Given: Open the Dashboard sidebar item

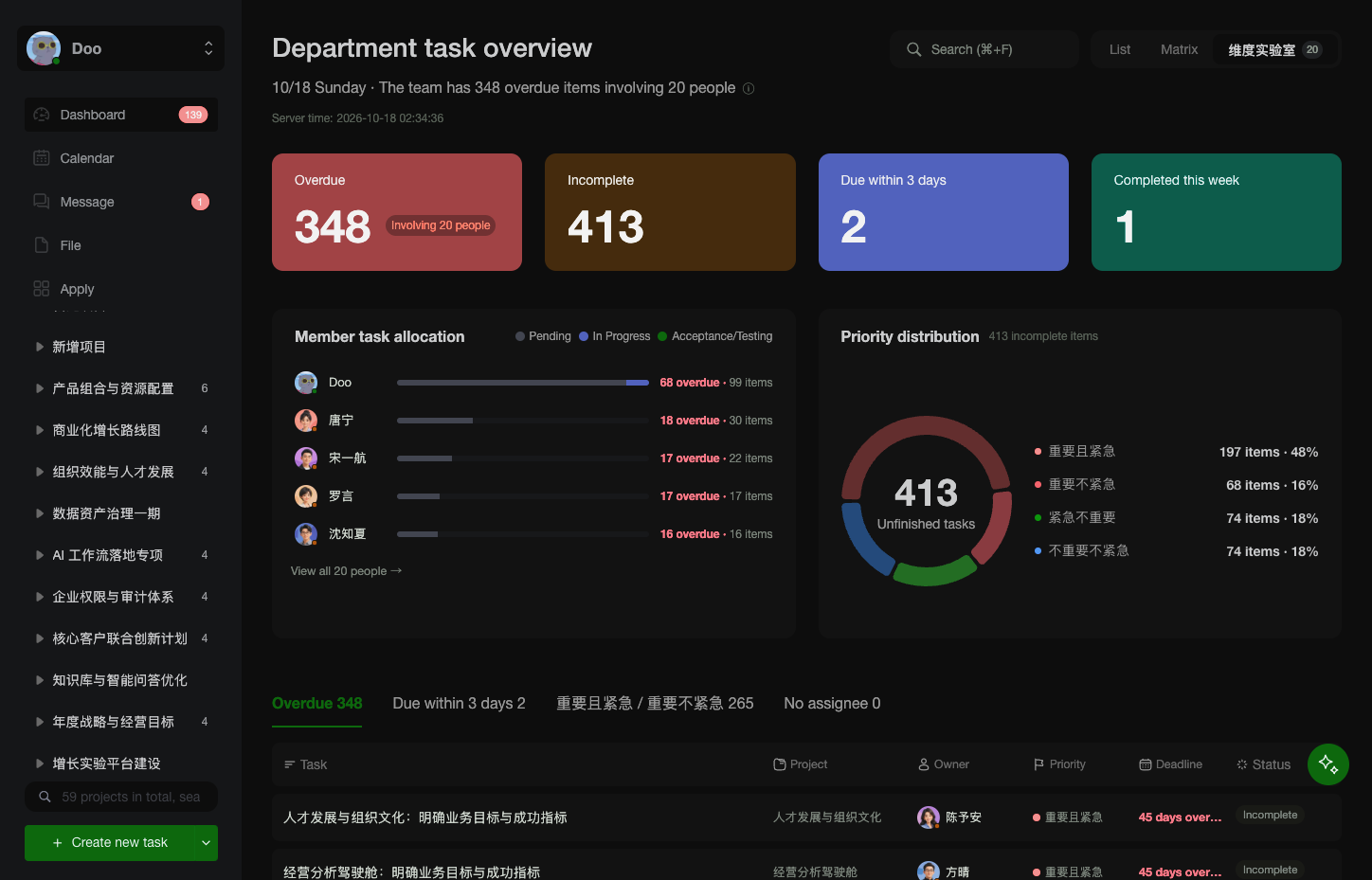Looking at the screenshot, I should pos(121,115).
